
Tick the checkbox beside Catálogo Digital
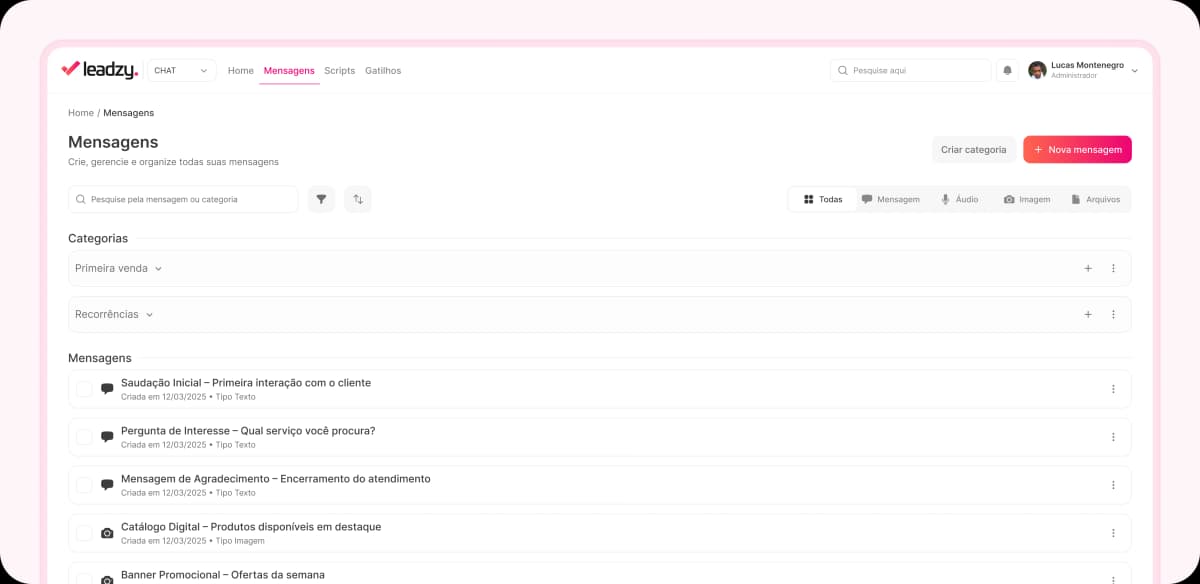pyautogui.click(x=84, y=533)
